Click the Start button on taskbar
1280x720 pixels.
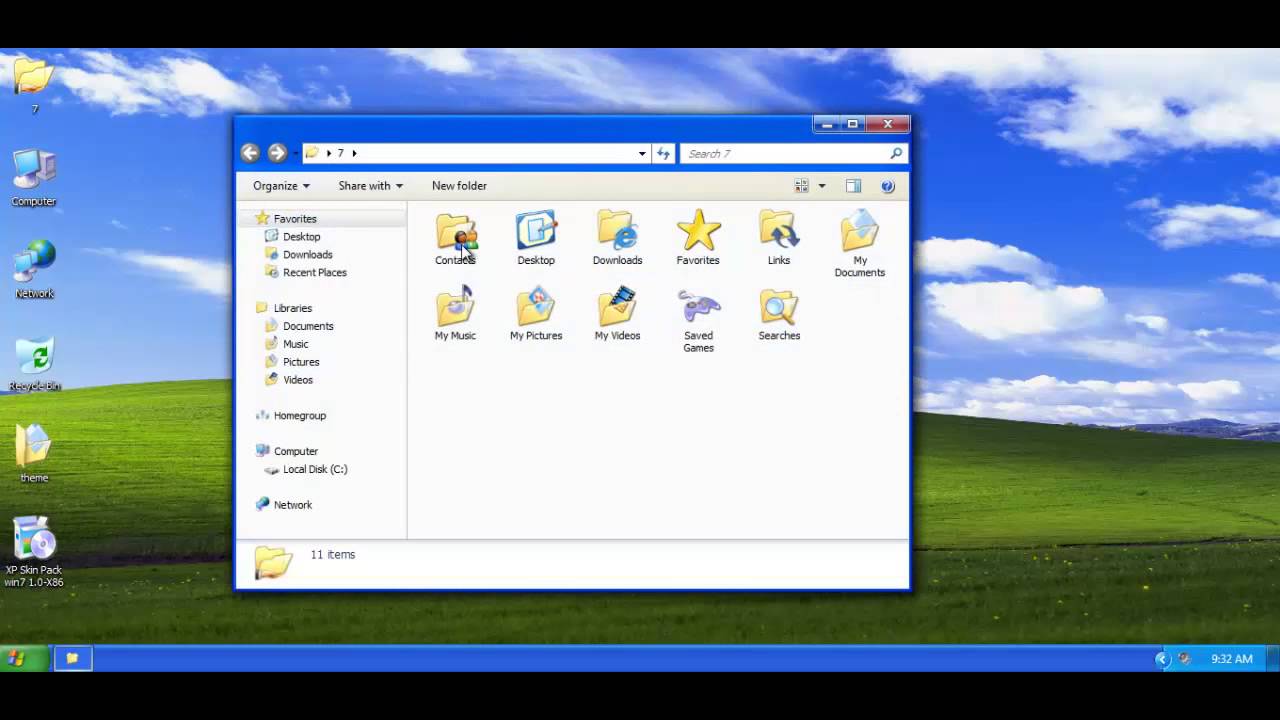pos(23,658)
